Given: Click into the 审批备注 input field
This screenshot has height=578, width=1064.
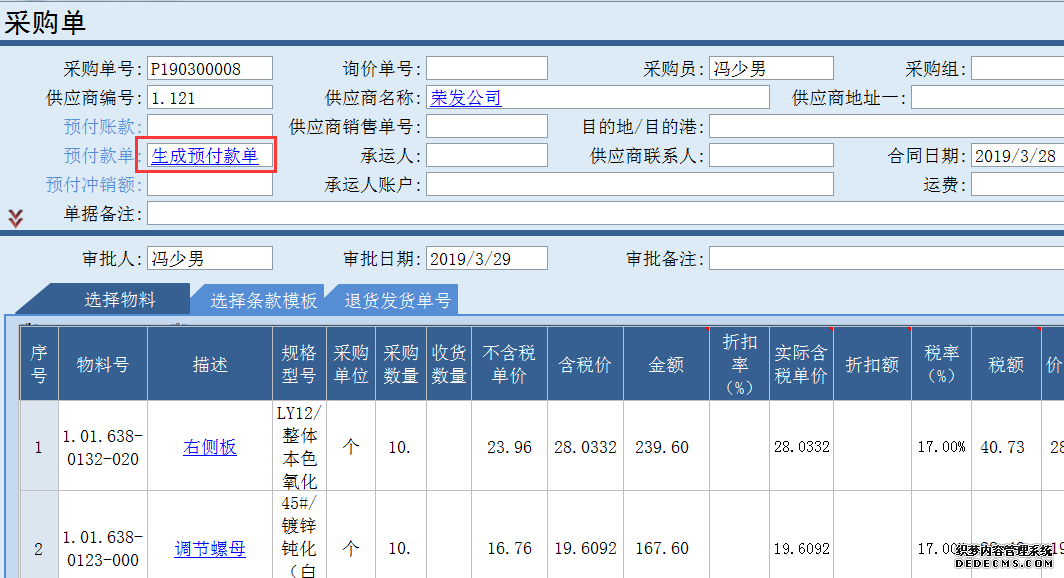Looking at the screenshot, I should point(885,259).
